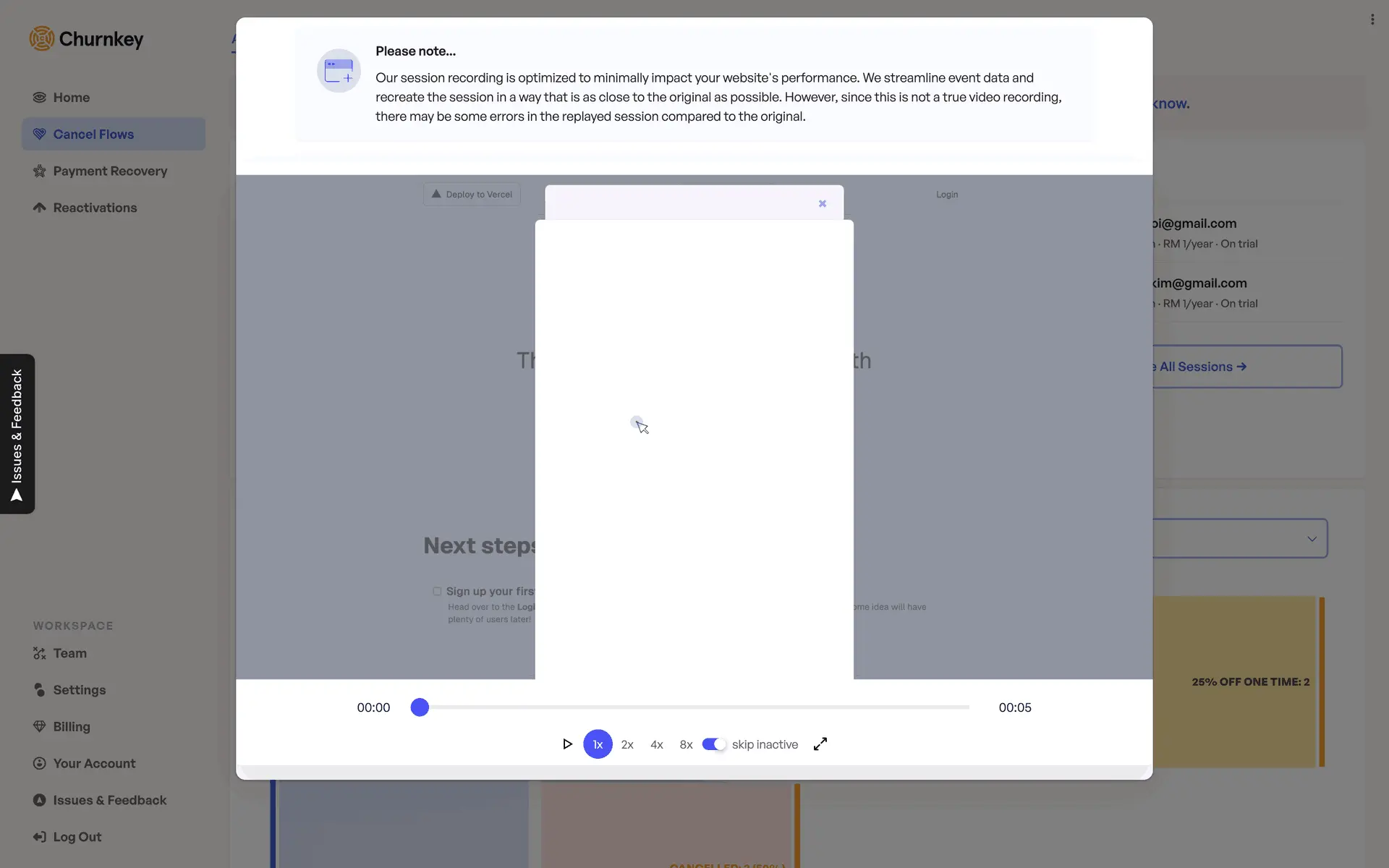Screen dimensions: 1389x868
Task: Open Reactivations in the sidebar
Action: tap(95, 208)
